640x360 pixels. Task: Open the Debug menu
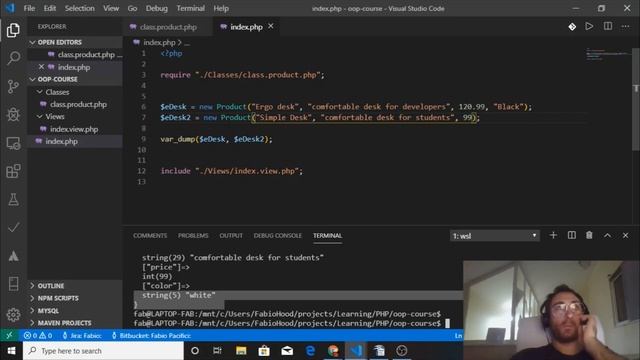point(157,8)
